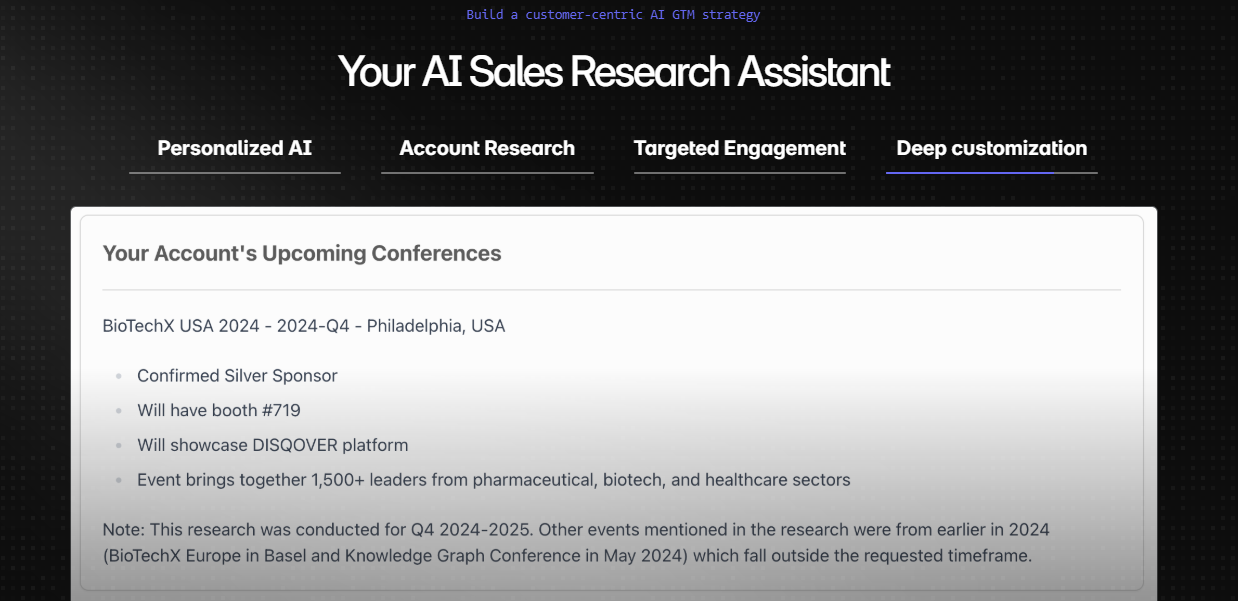Screen dimensions: 1238x601
Task: Select the Targeted Engagement tab
Action: coord(740,148)
